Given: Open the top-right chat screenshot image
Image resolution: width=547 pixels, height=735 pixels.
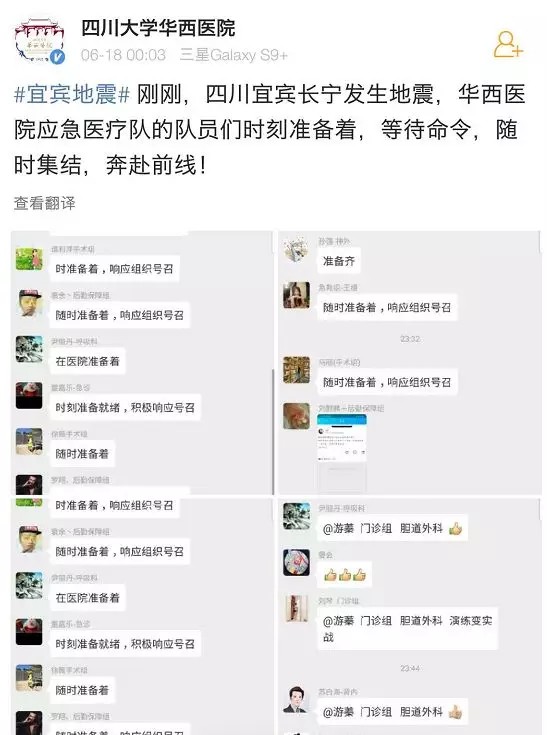Looking at the screenshot, I should click(410, 362).
